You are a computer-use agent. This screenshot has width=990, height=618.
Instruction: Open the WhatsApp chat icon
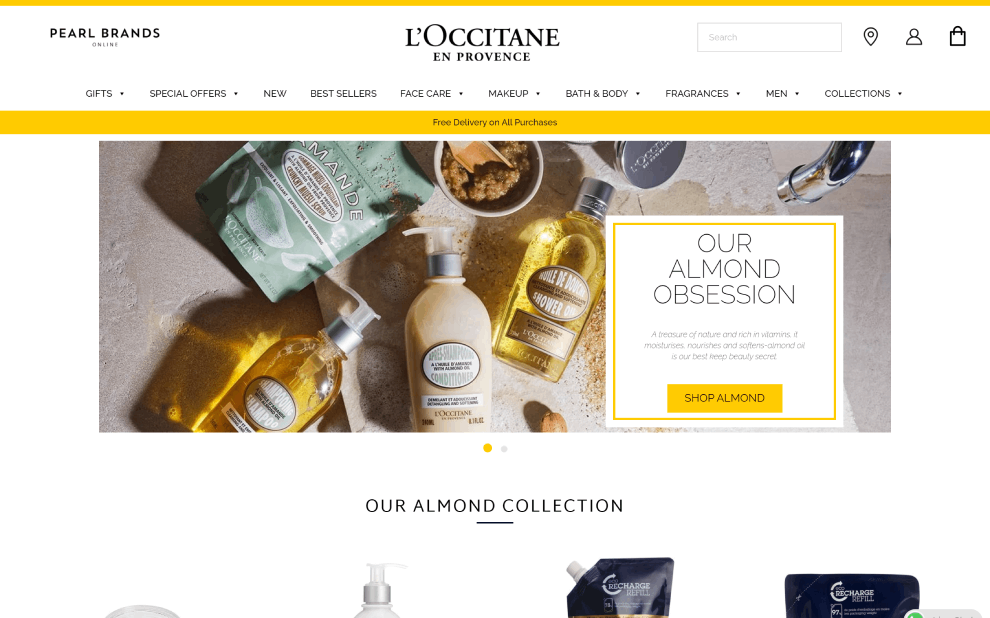(x=914, y=614)
